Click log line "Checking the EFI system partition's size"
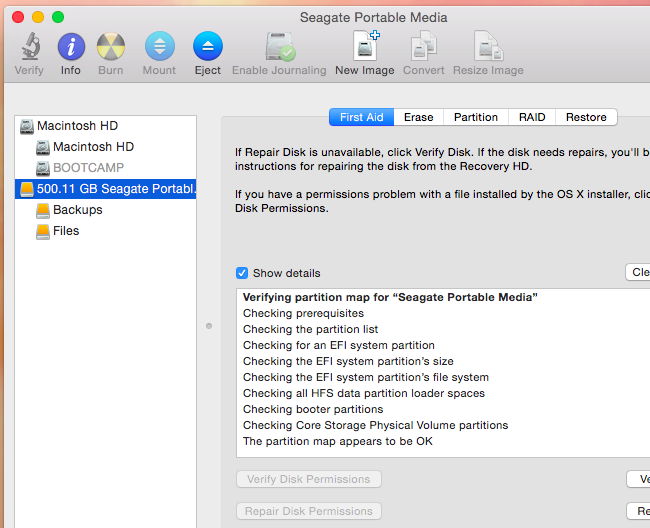Screen dimensions: 650x528 348,361
